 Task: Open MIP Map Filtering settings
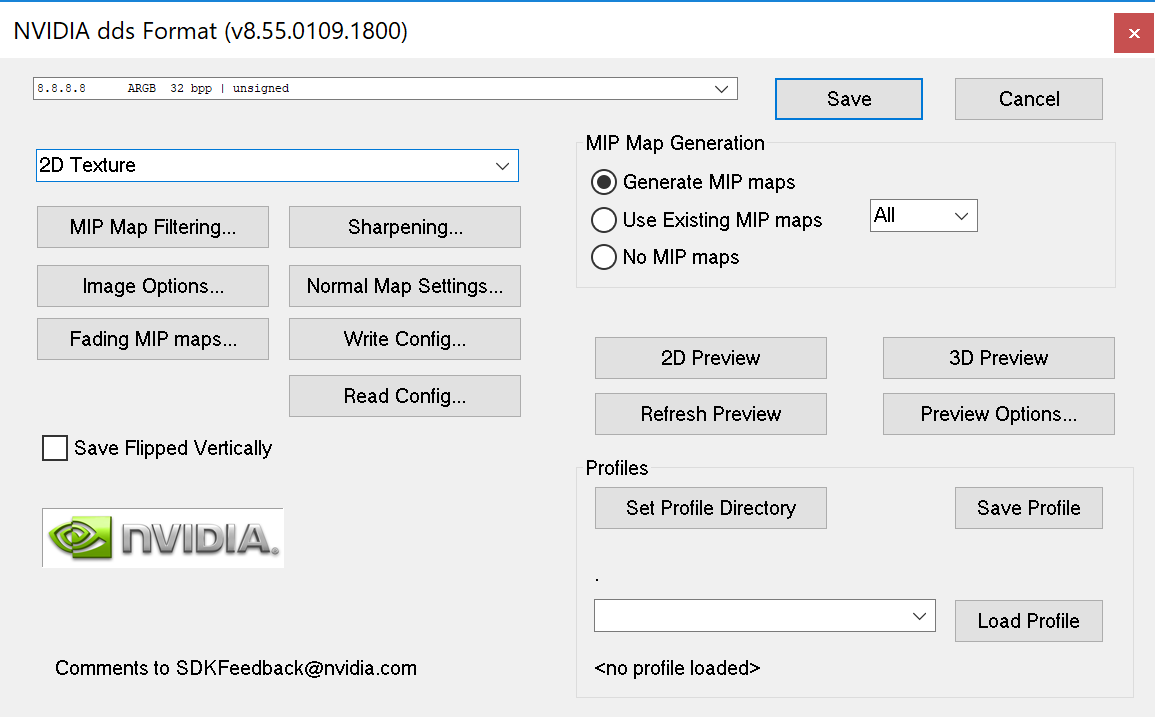152,227
